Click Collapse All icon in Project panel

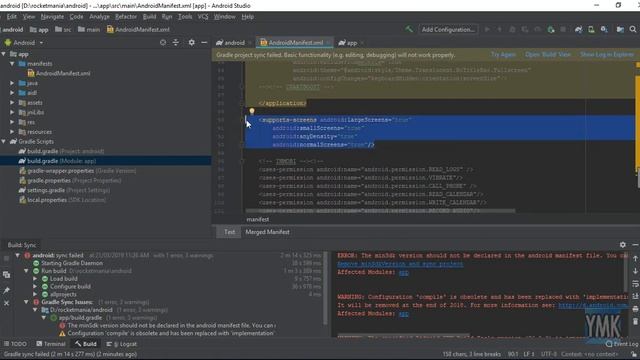(176, 42)
